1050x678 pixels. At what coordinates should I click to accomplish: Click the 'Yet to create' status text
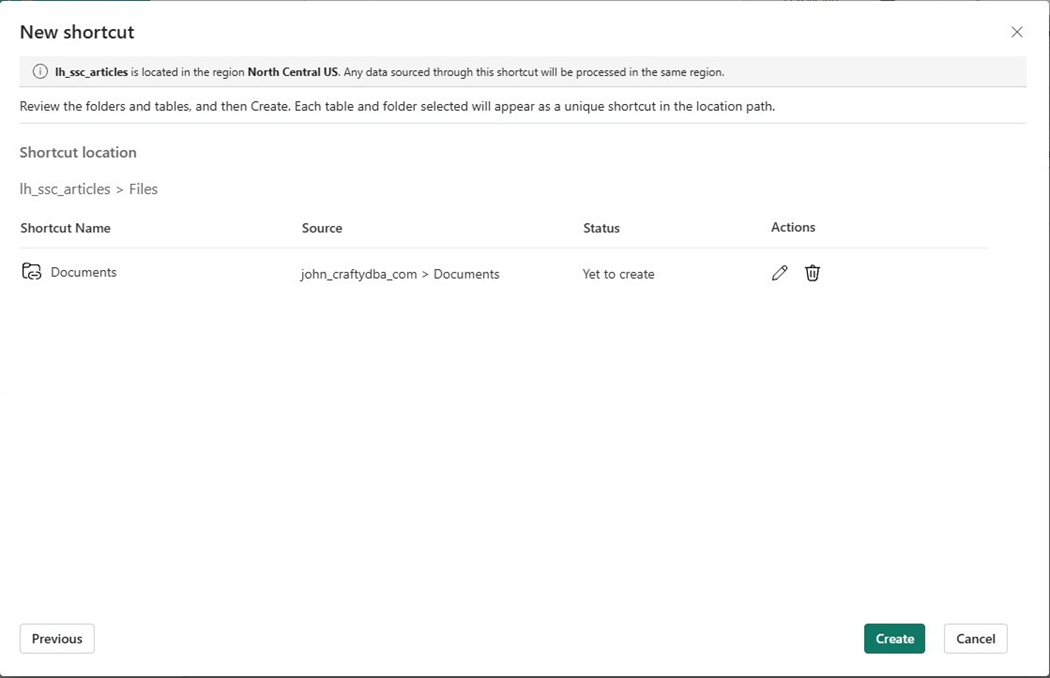(618, 274)
